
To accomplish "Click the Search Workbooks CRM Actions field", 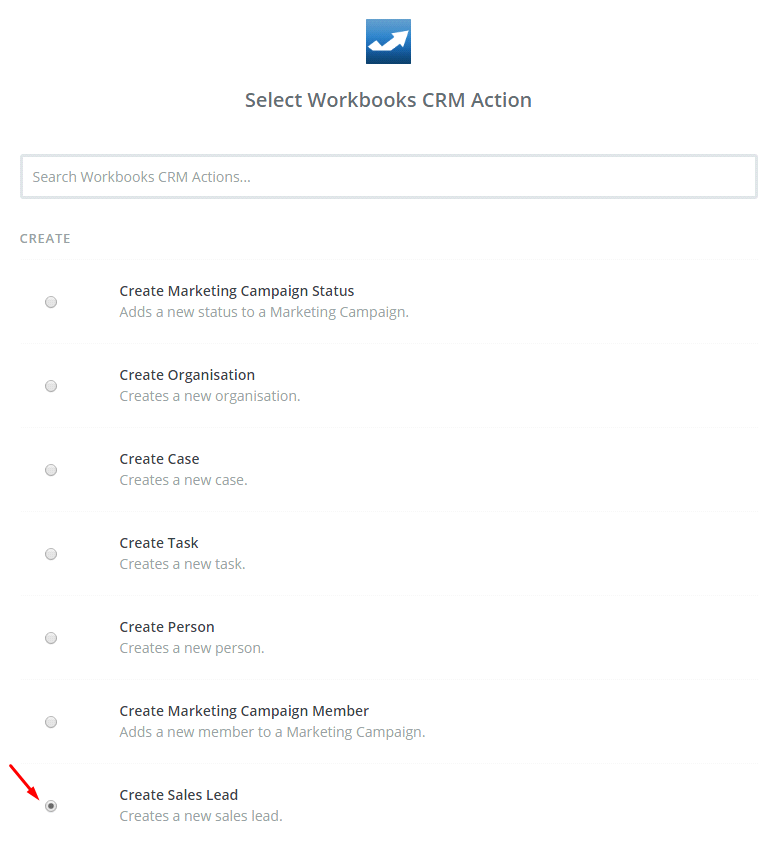I will [388, 177].
